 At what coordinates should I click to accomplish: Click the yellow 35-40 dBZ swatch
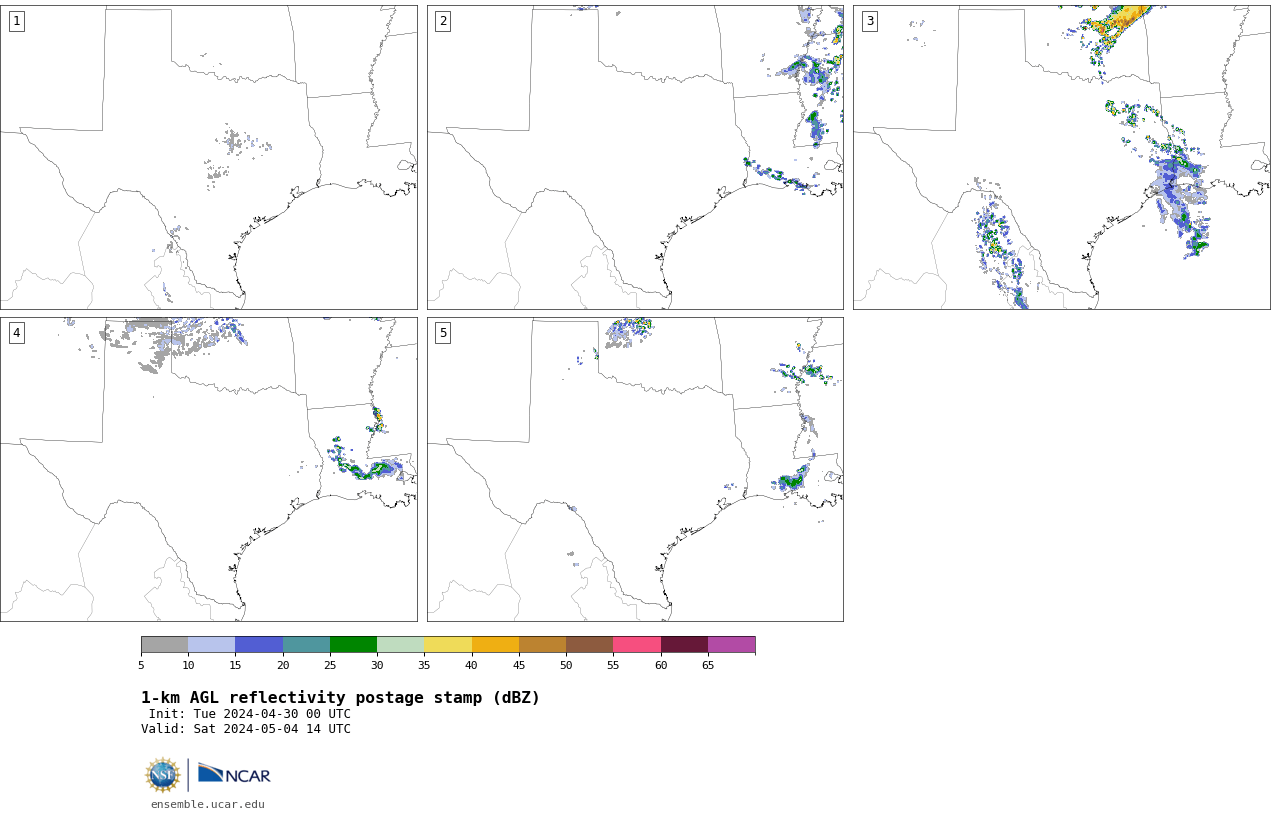coord(448,644)
